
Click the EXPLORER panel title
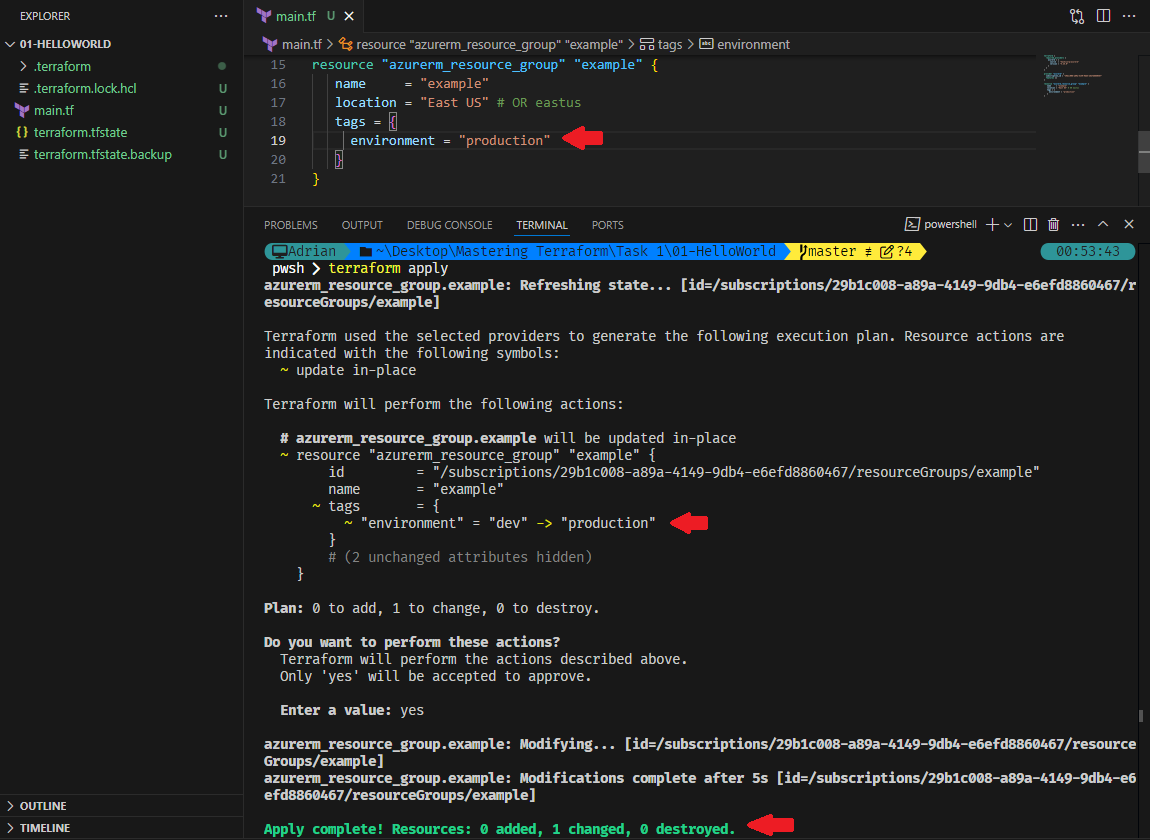tap(45, 16)
